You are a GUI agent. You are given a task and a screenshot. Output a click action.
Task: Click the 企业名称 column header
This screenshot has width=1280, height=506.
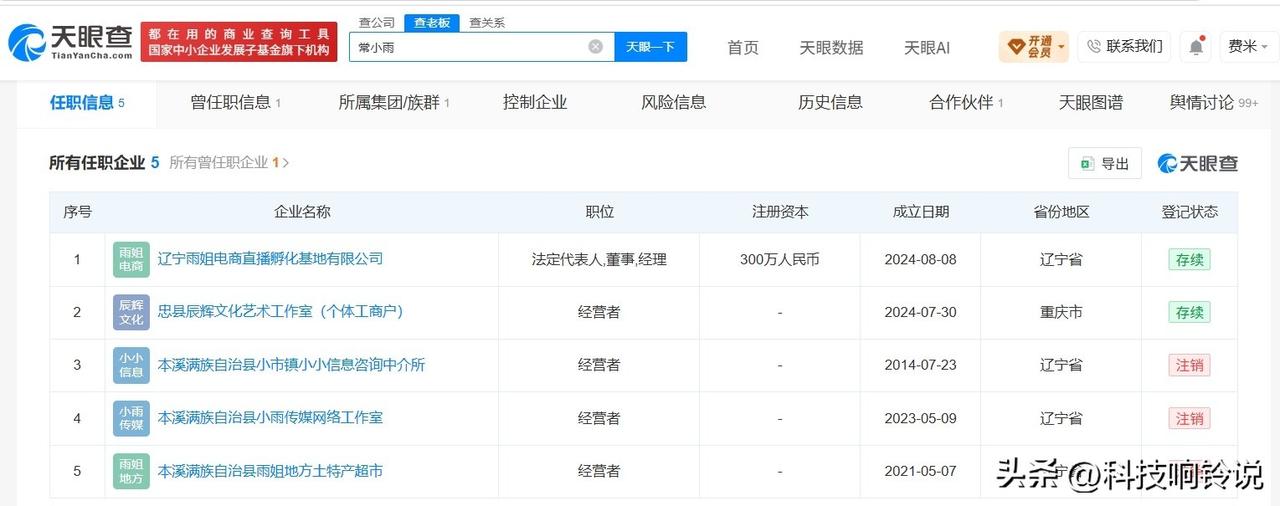tap(302, 212)
